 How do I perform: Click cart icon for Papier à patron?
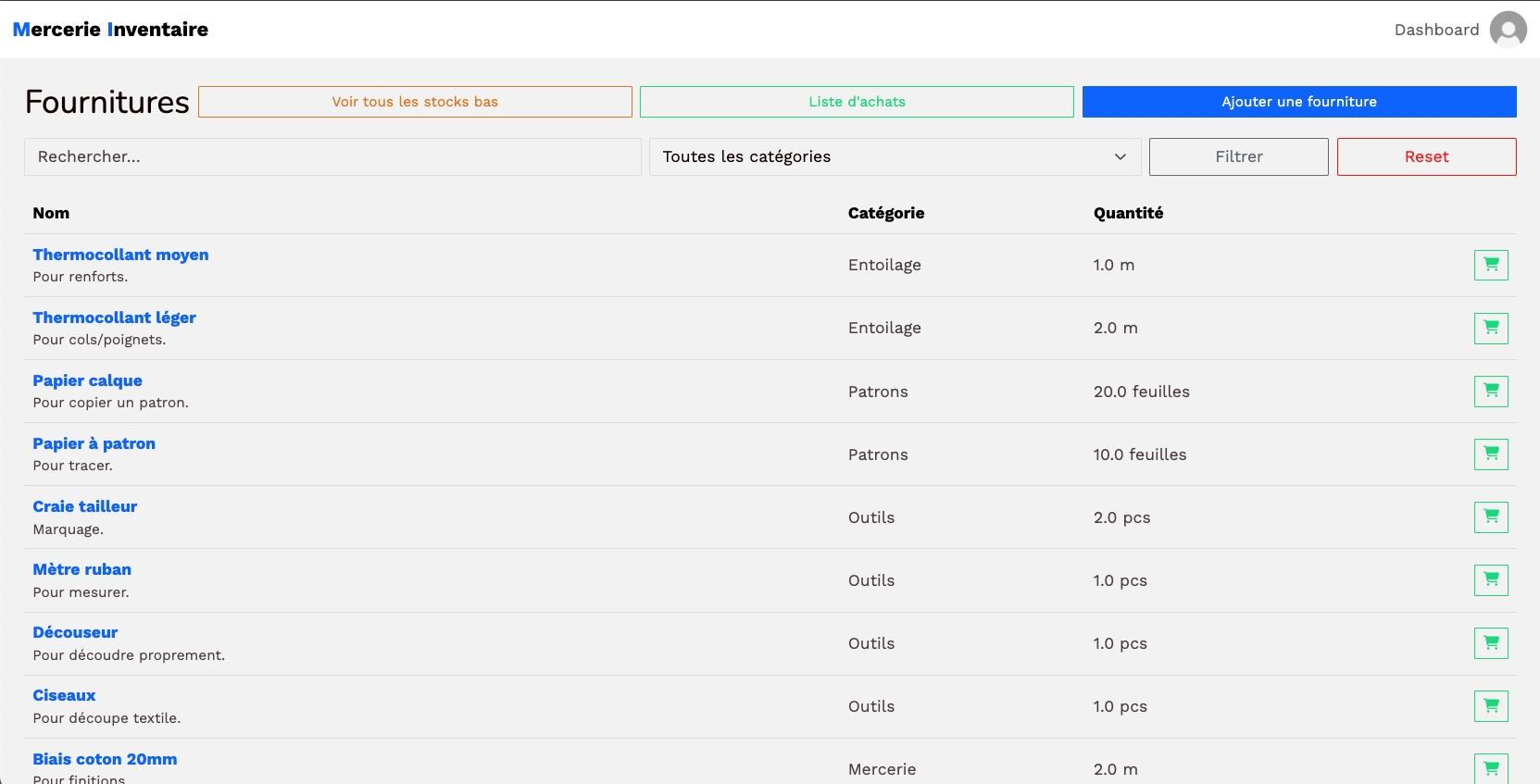point(1491,454)
